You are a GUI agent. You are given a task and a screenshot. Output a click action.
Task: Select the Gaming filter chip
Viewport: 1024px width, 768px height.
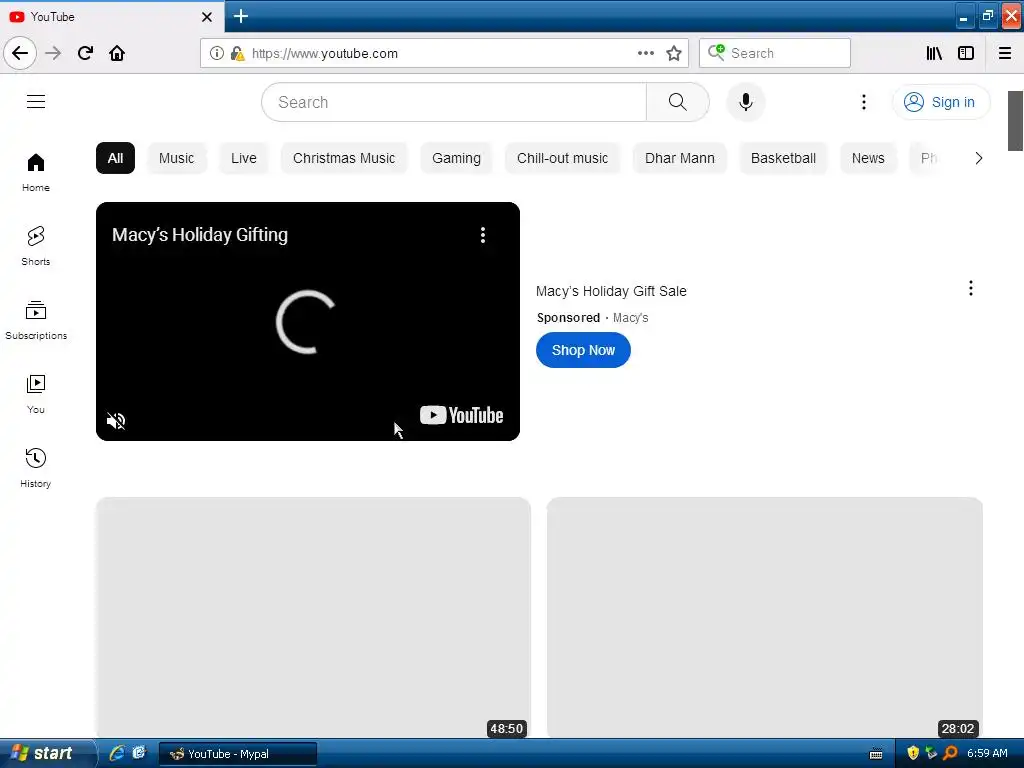[456, 158]
